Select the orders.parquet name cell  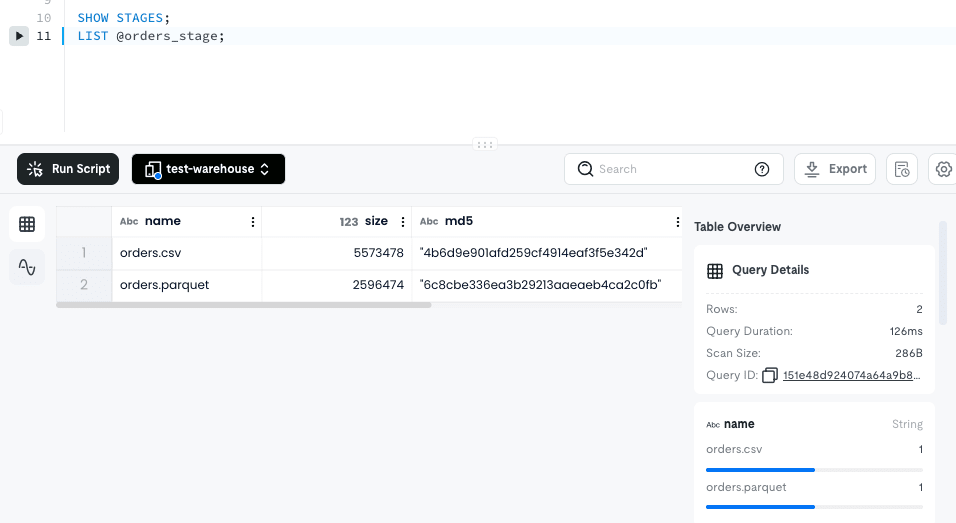(x=187, y=285)
